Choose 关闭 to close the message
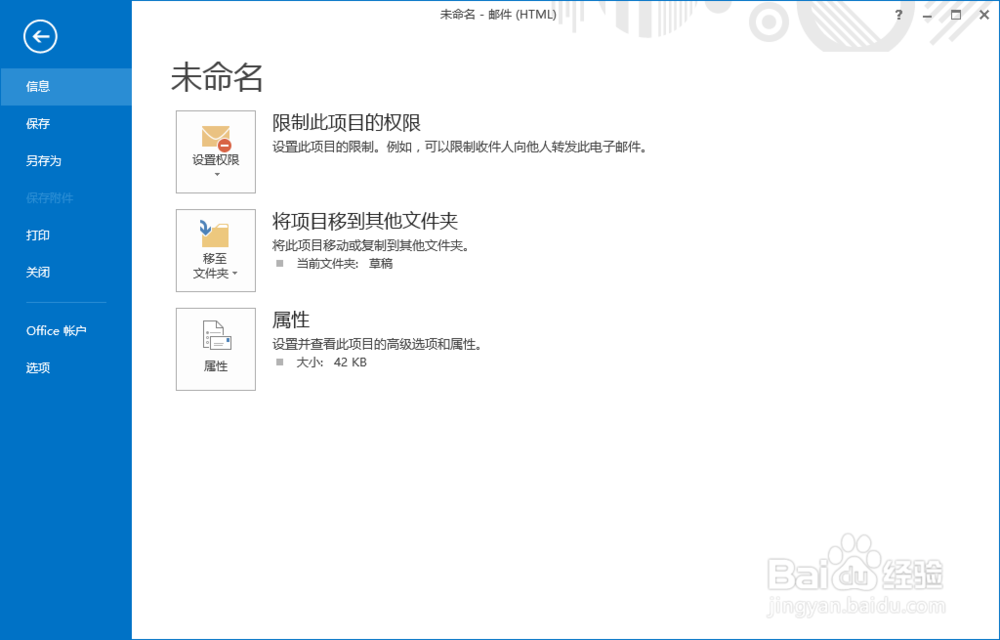This screenshot has width=1000, height=640. 38,272
